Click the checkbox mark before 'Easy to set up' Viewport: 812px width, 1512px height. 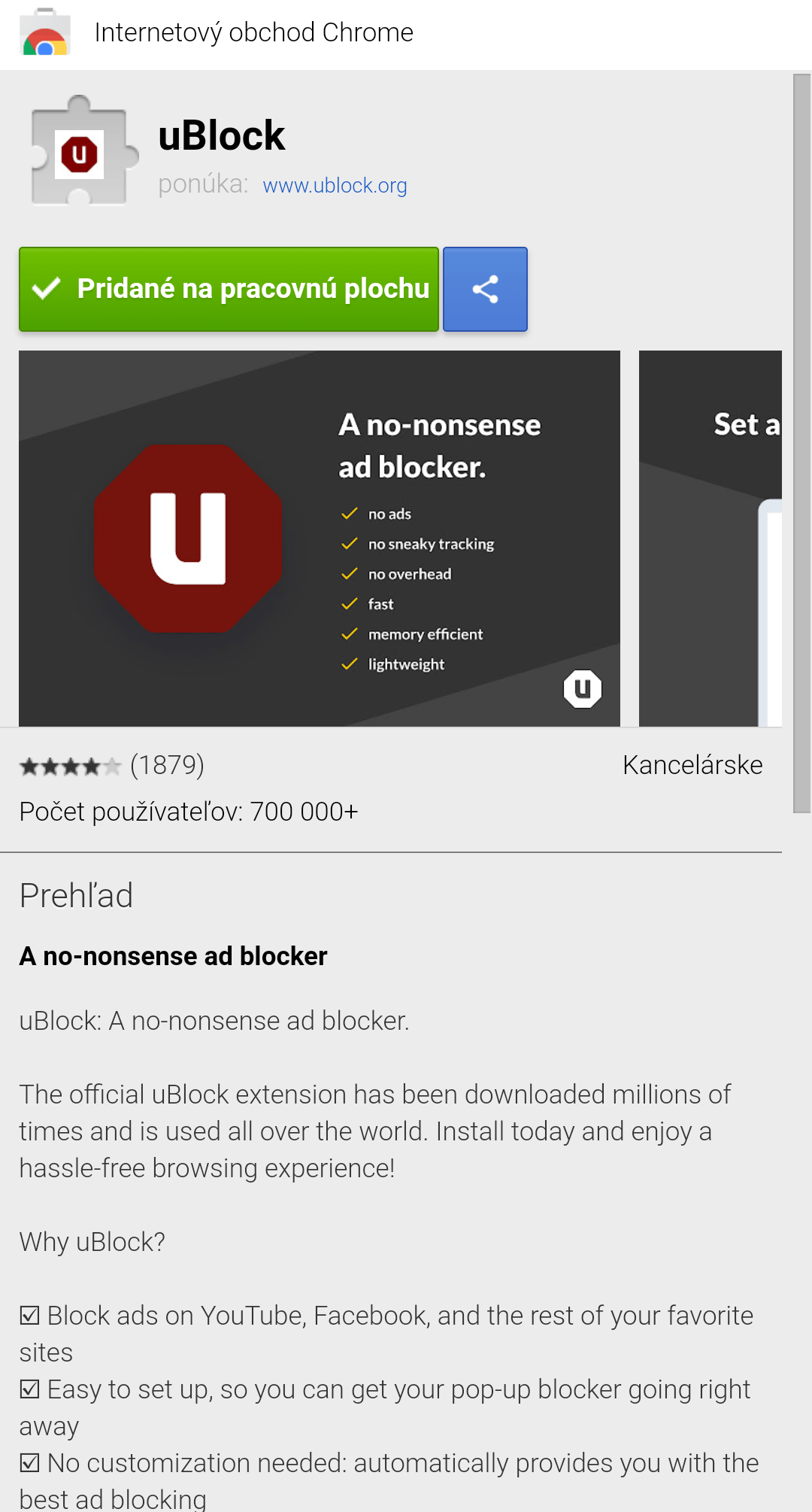[30, 1389]
